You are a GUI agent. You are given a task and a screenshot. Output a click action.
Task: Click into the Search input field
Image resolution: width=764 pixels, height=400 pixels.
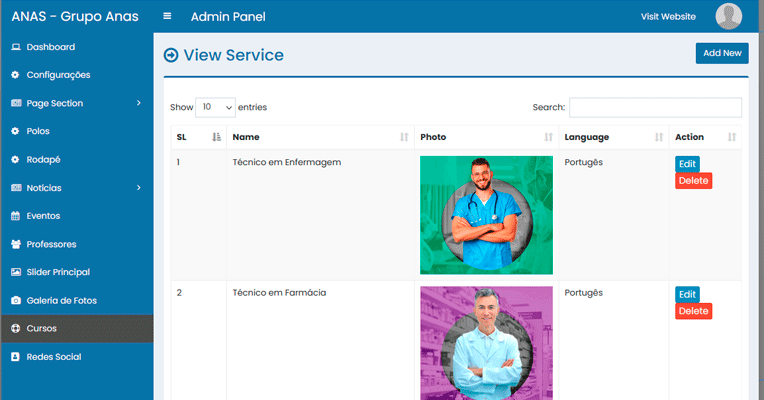tap(655, 107)
